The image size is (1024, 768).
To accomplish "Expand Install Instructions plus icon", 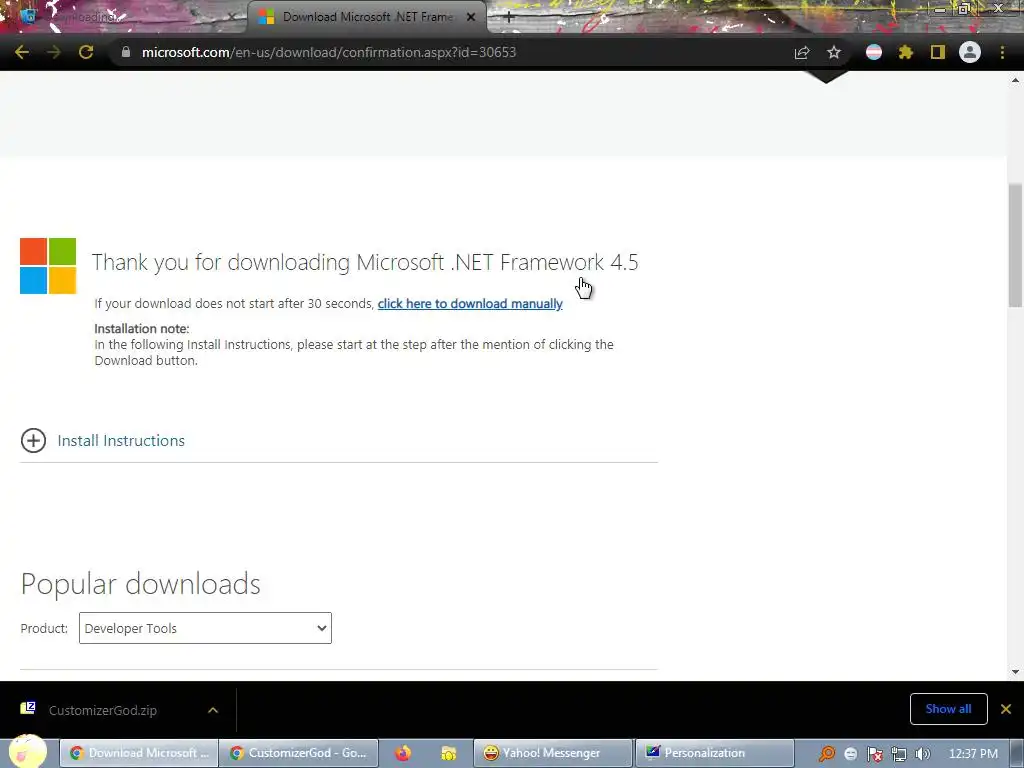I will [33, 441].
